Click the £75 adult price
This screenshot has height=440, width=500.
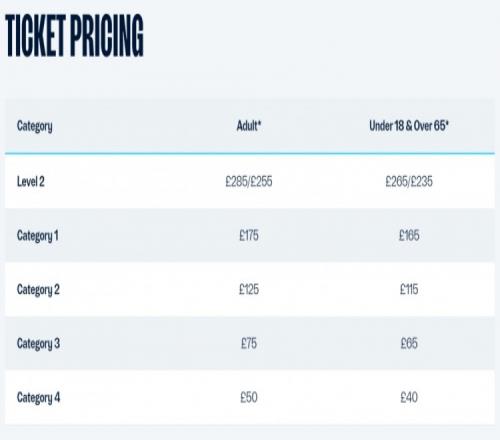tap(249, 343)
